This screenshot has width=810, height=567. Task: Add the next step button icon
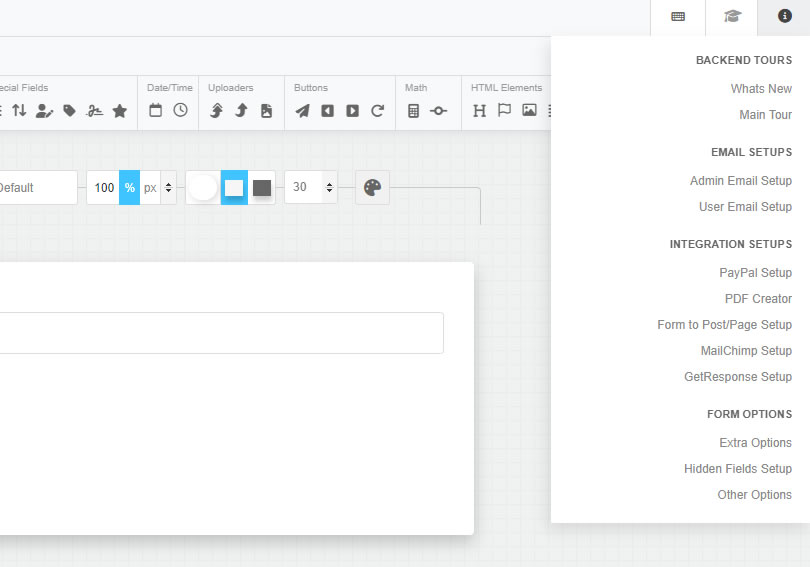pos(352,111)
